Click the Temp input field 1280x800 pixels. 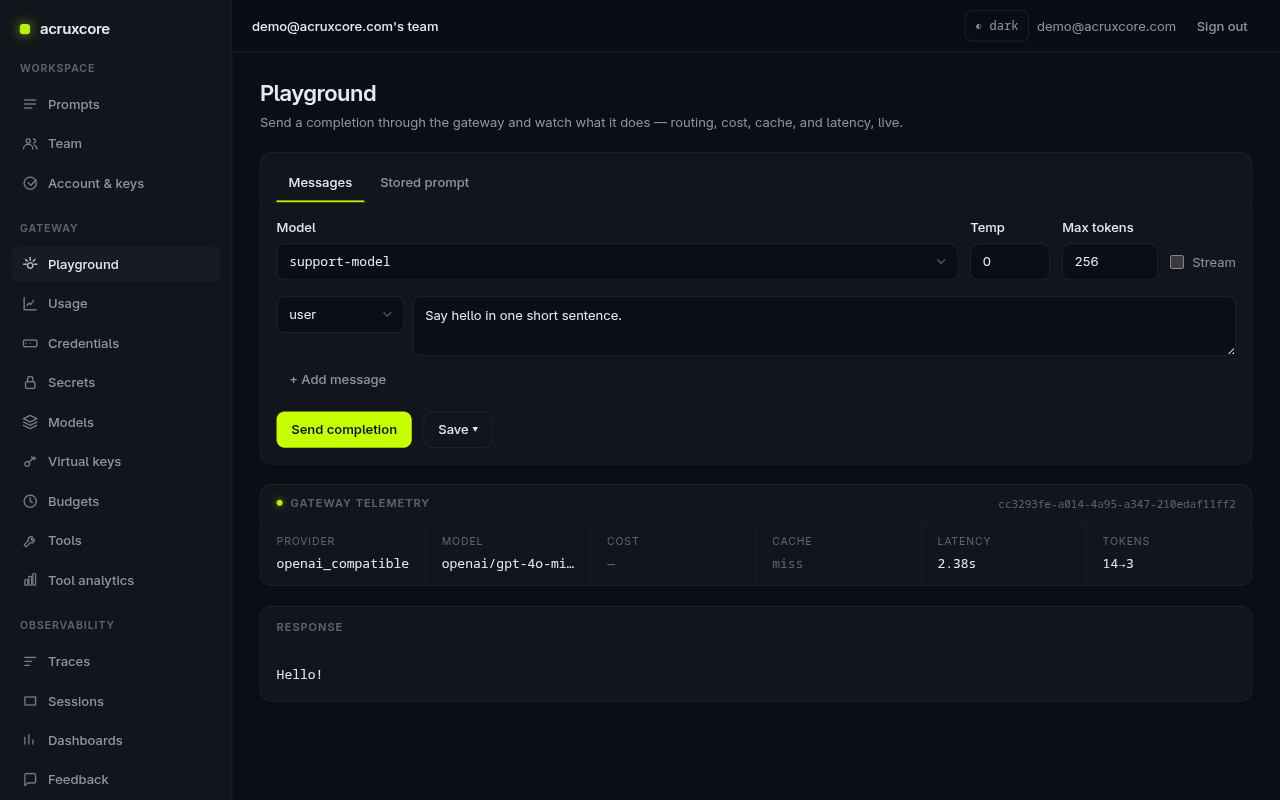(x=1010, y=262)
